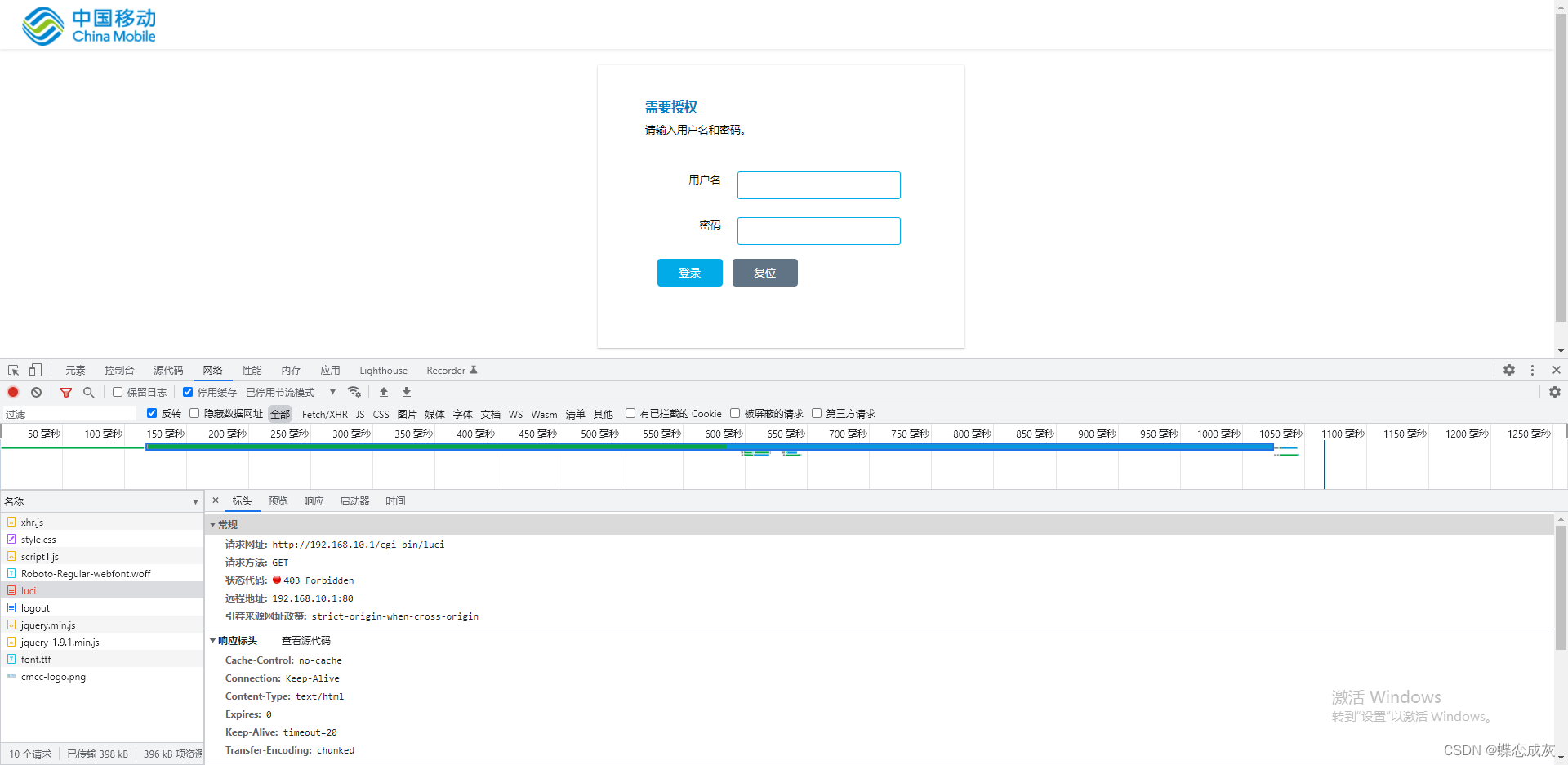Screen dimensions: 1568x765
Task: Filter requests by 图片
Action: pos(407,414)
